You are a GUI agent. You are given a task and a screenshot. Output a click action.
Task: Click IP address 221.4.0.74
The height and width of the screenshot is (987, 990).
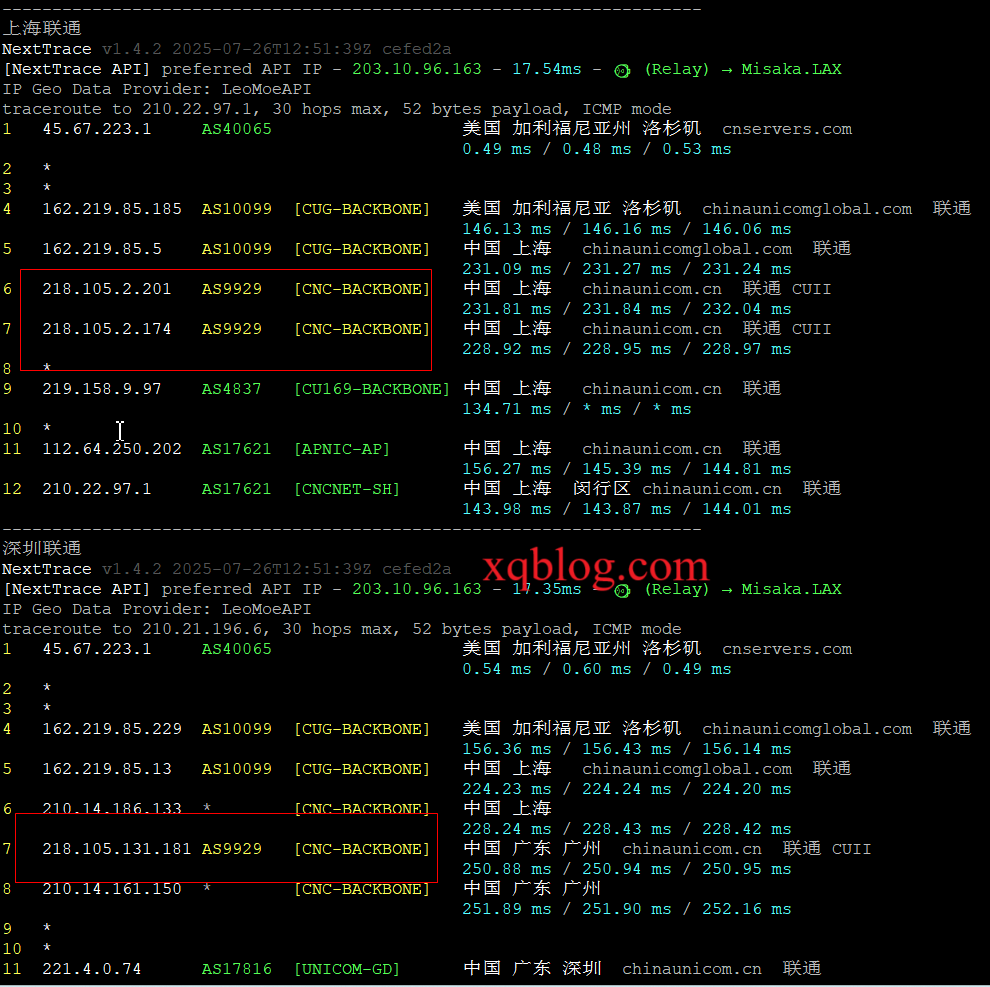(91, 969)
